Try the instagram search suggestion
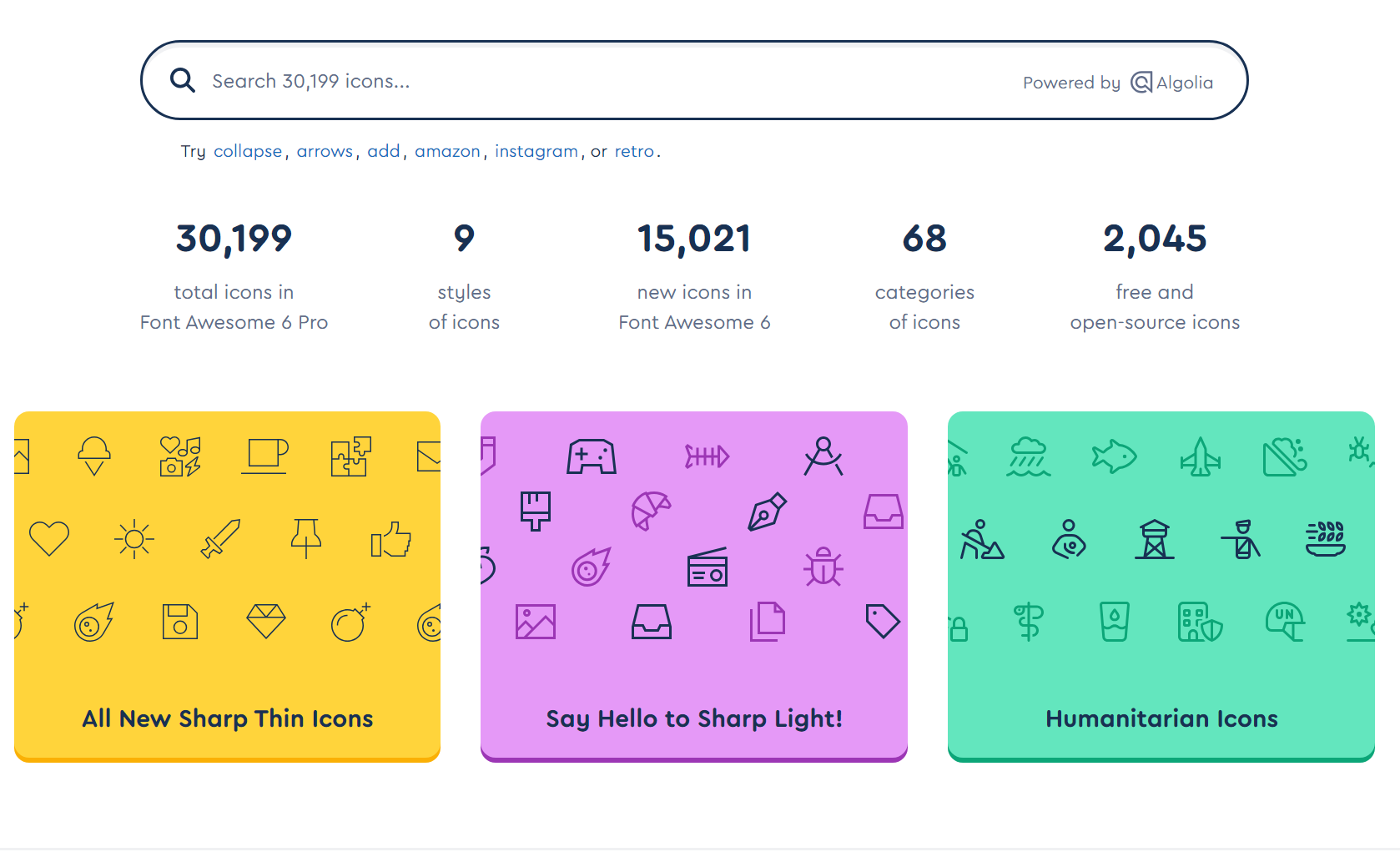The image size is (1400, 862). tap(536, 151)
